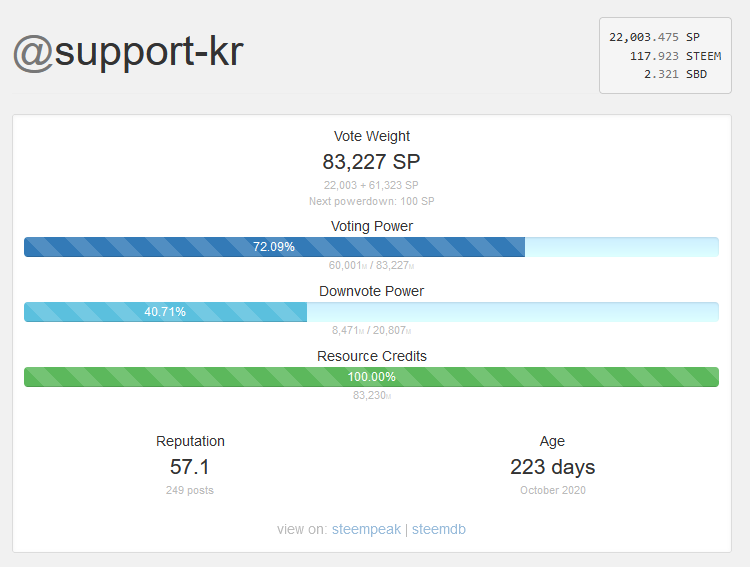The image size is (750, 567).
Task: Open the steemdb link
Action: tap(439, 529)
